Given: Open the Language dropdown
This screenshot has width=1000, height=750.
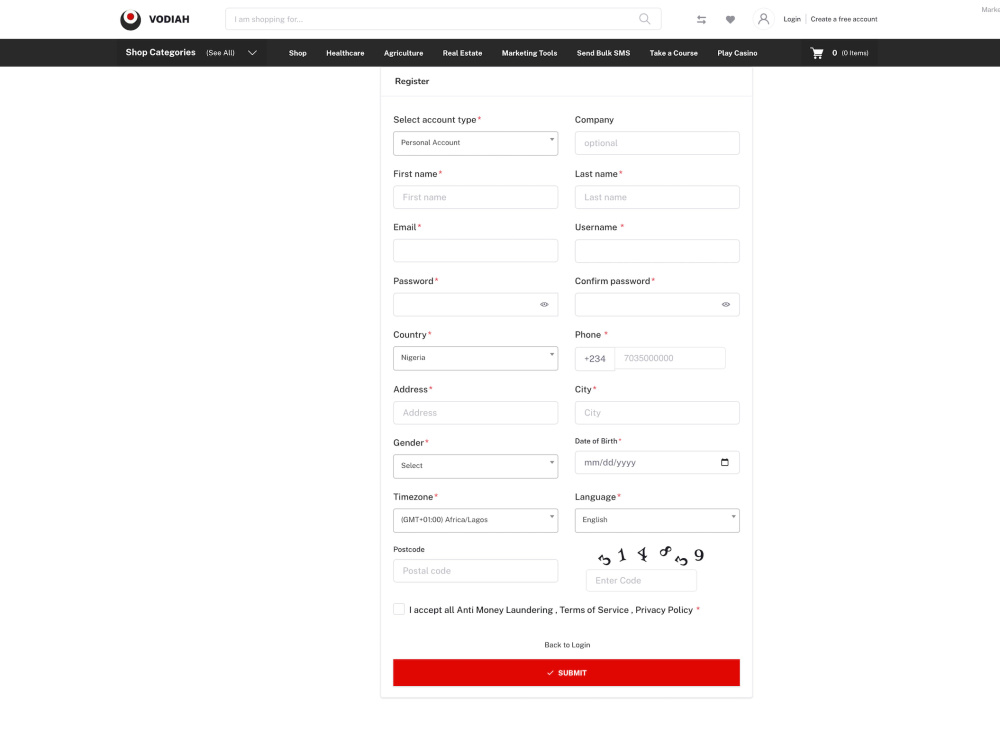Looking at the screenshot, I should [657, 520].
